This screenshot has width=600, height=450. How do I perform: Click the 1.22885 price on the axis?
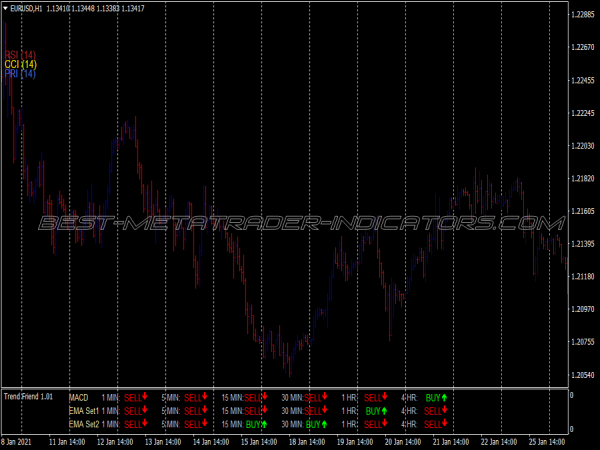coord(583,15)
